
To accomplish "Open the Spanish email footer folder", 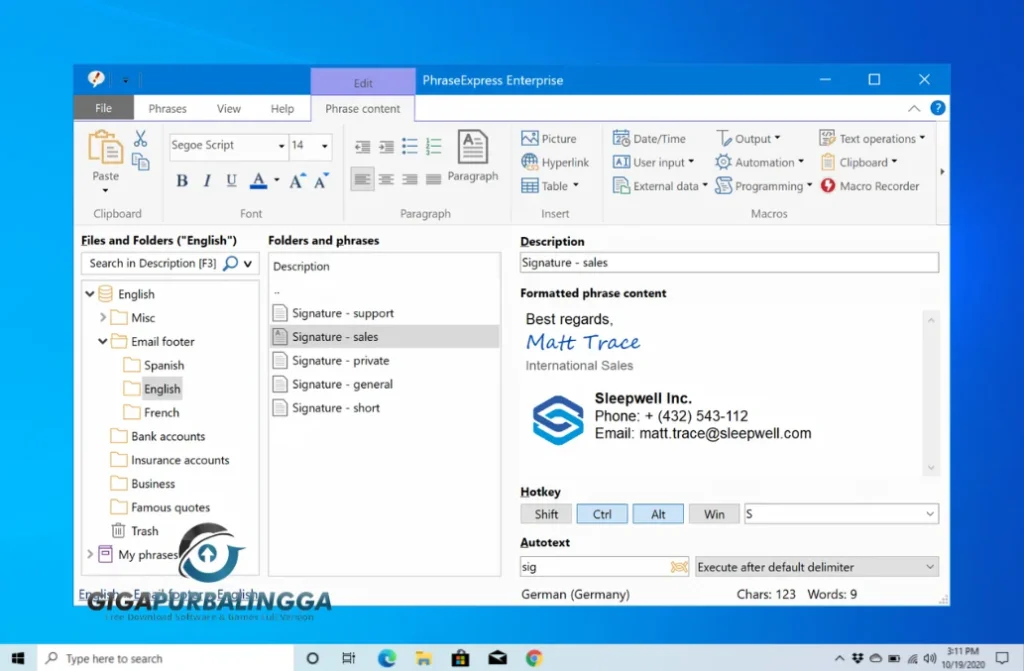I will pos(164,365).
